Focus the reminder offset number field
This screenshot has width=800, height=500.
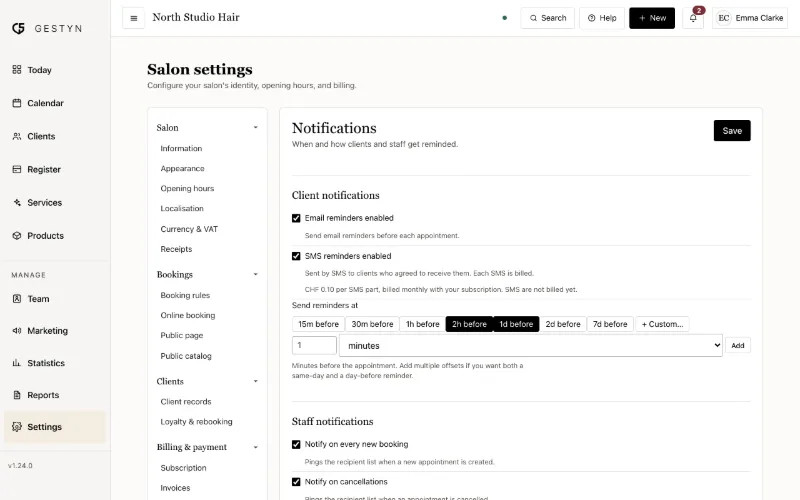coord(314,345)
